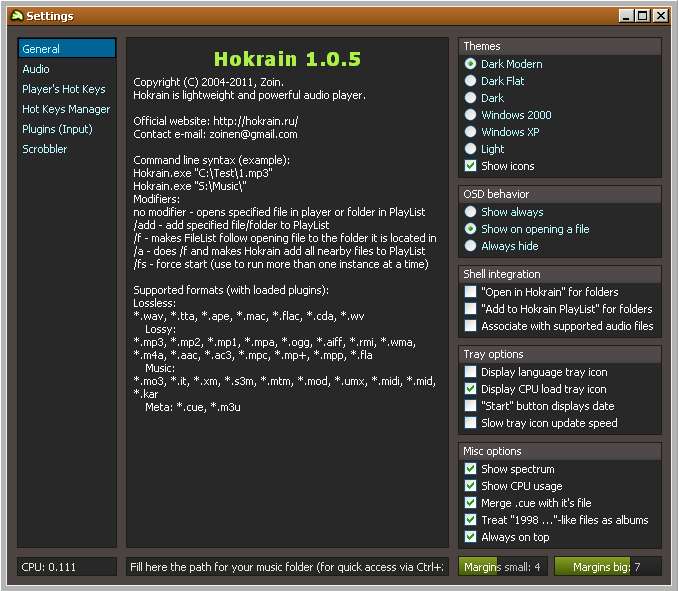Open the Audio settings section
This screenshot has height=591, width=678.
[x=36, y=69]
